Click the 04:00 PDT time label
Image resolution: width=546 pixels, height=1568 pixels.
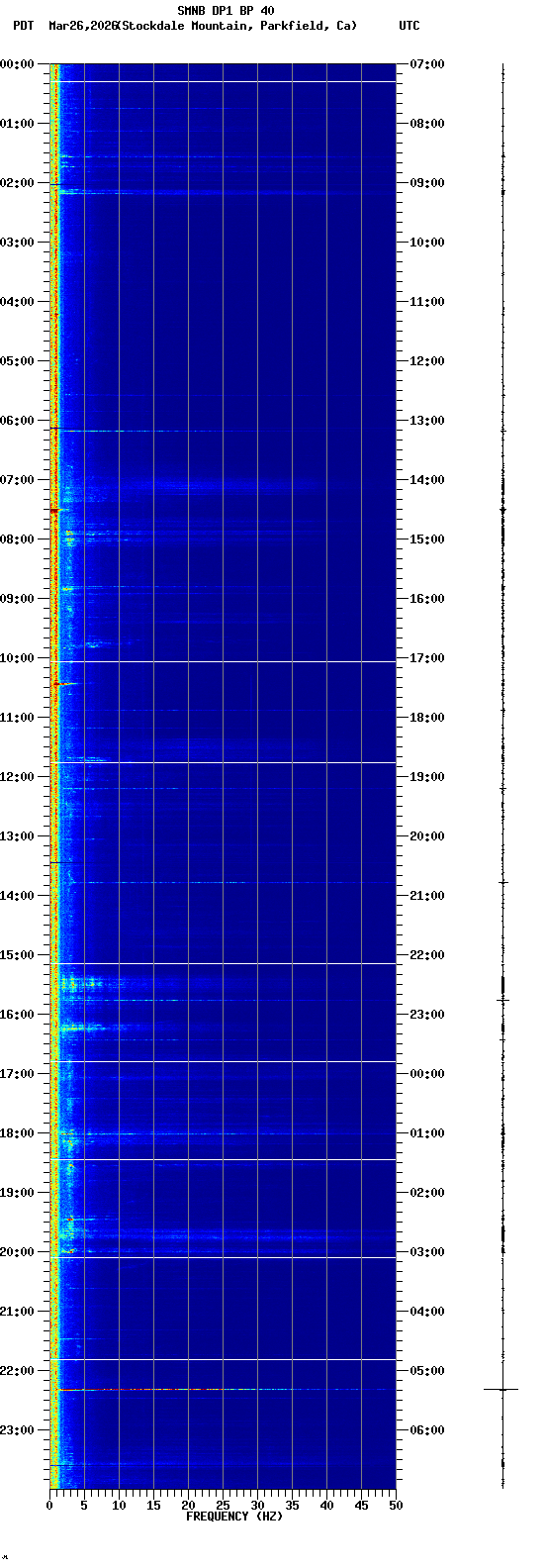click(x=17, y=301)
